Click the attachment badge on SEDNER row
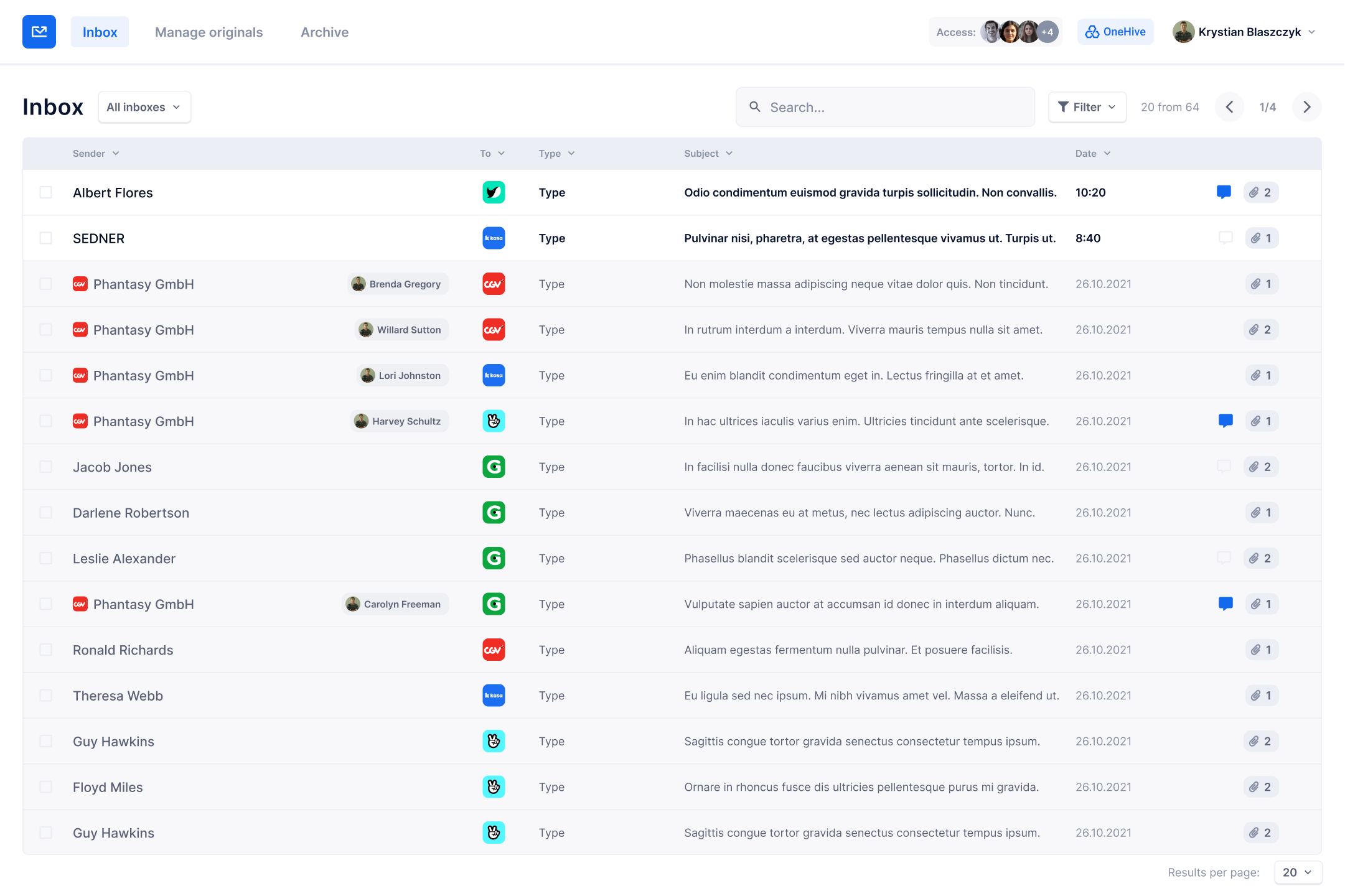This screenshot has height=896, width=1345. pyautogui.click(x=1262, y=238)
